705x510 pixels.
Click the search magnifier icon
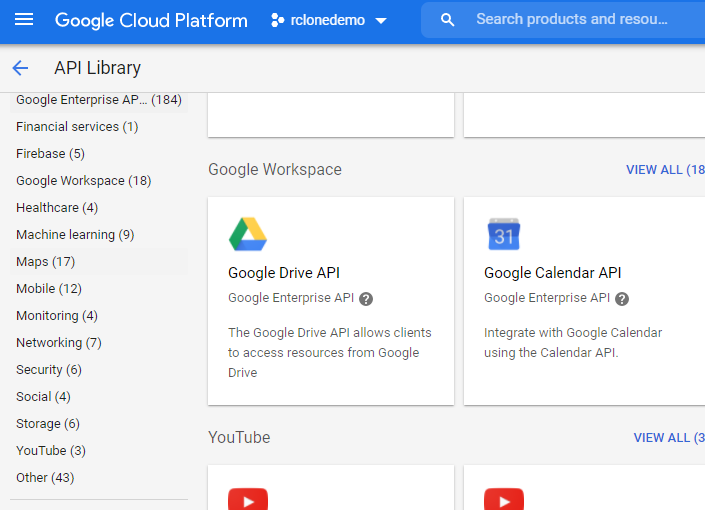click(447, 20)
